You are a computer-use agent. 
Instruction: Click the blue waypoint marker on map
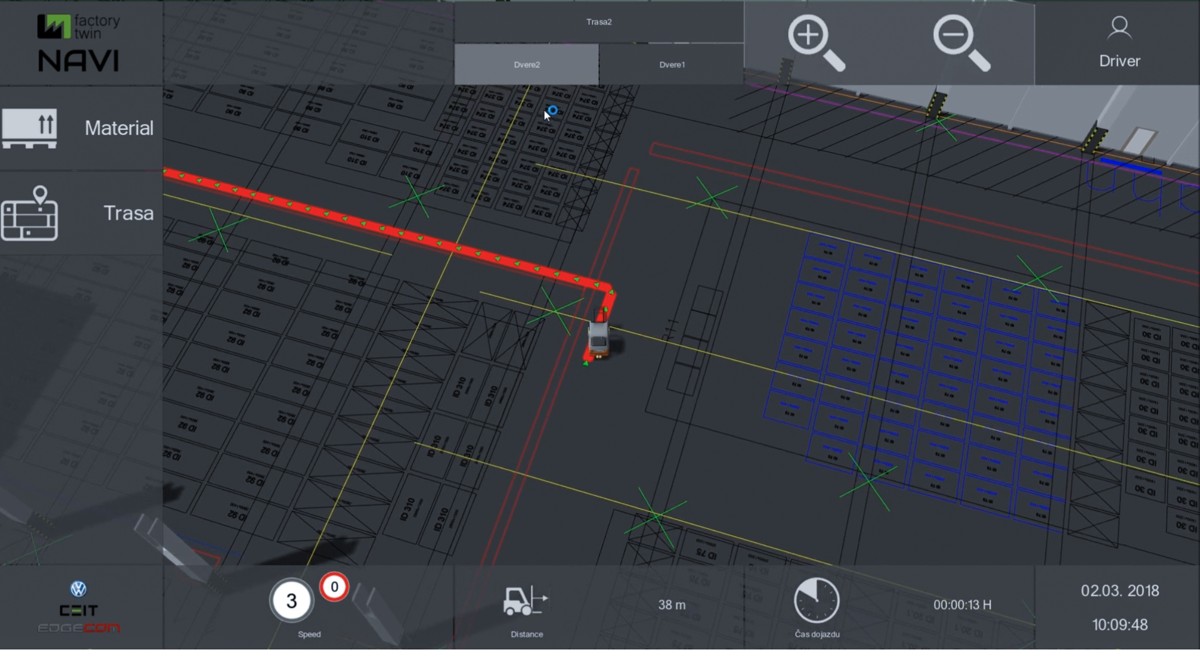tap(553, 111)
